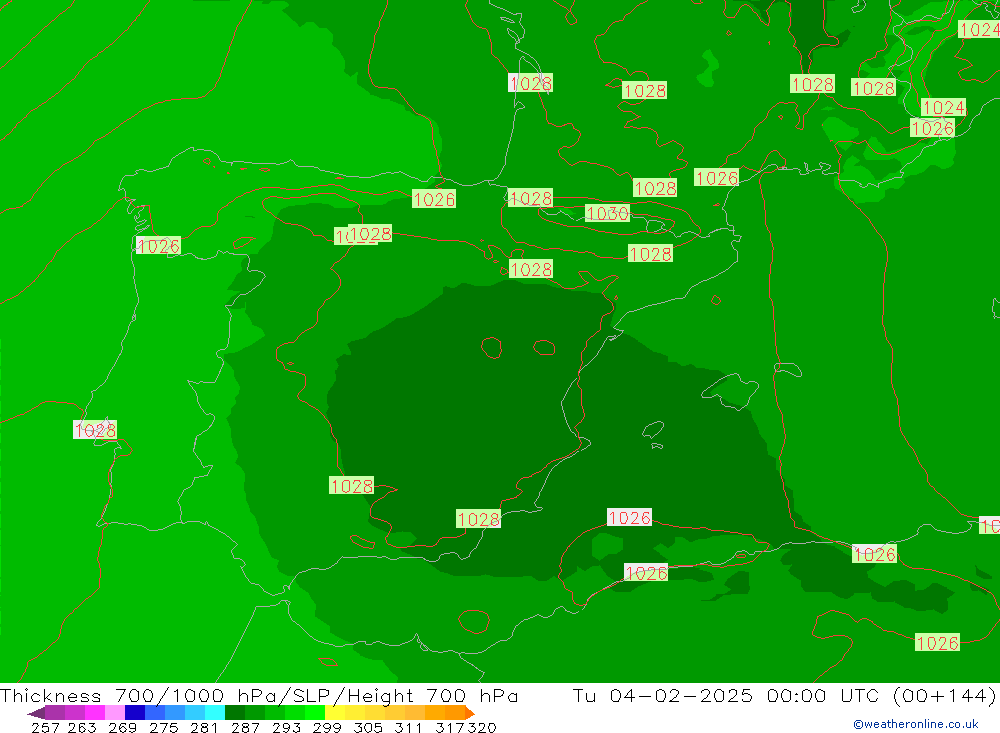Click the legend value 269
Screen dimensions: 1000x733
122,727
